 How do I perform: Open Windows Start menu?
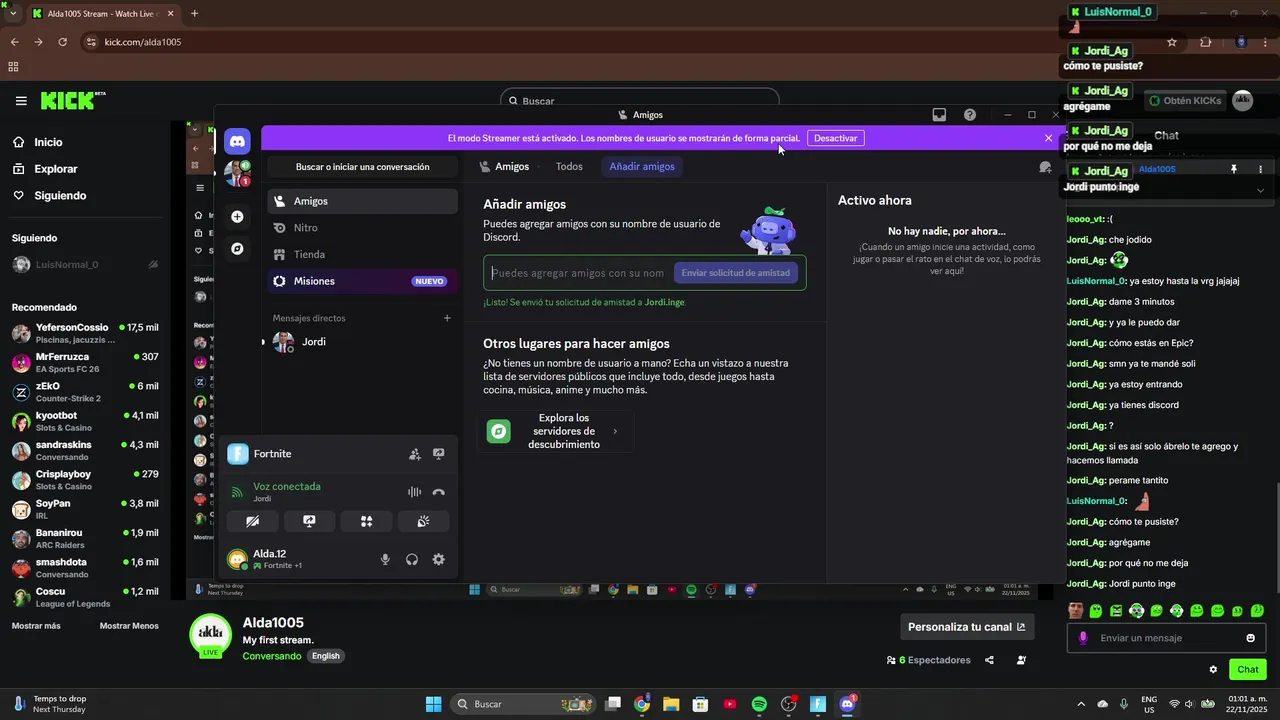point(433,704)
